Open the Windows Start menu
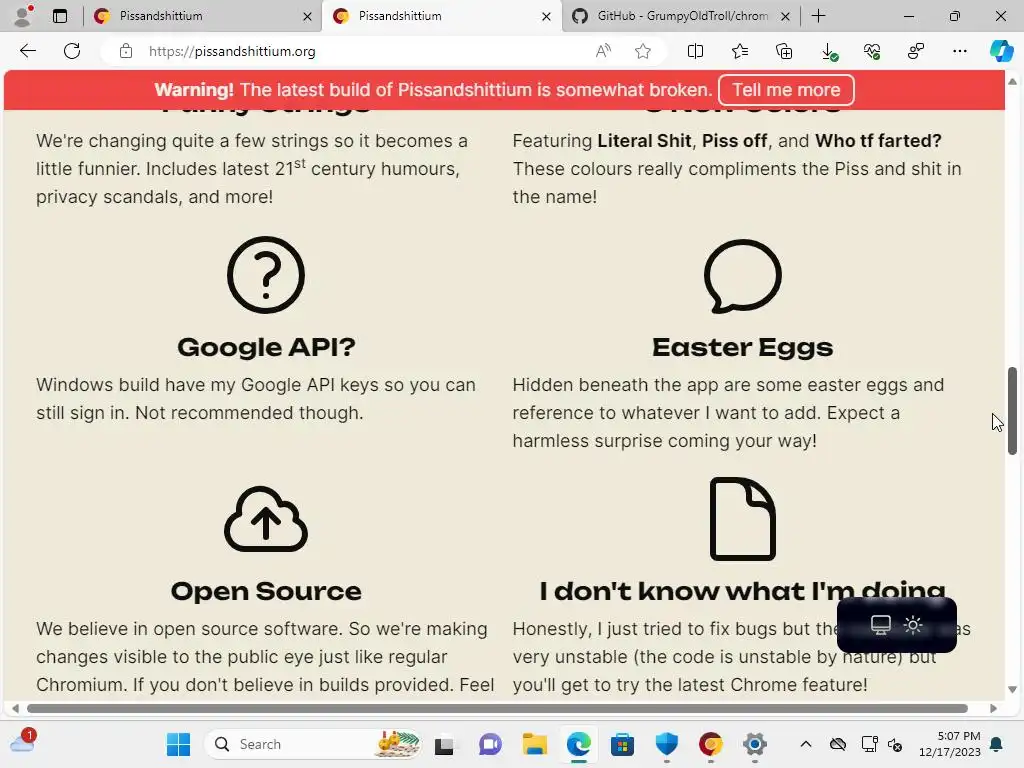 [178, 744]
